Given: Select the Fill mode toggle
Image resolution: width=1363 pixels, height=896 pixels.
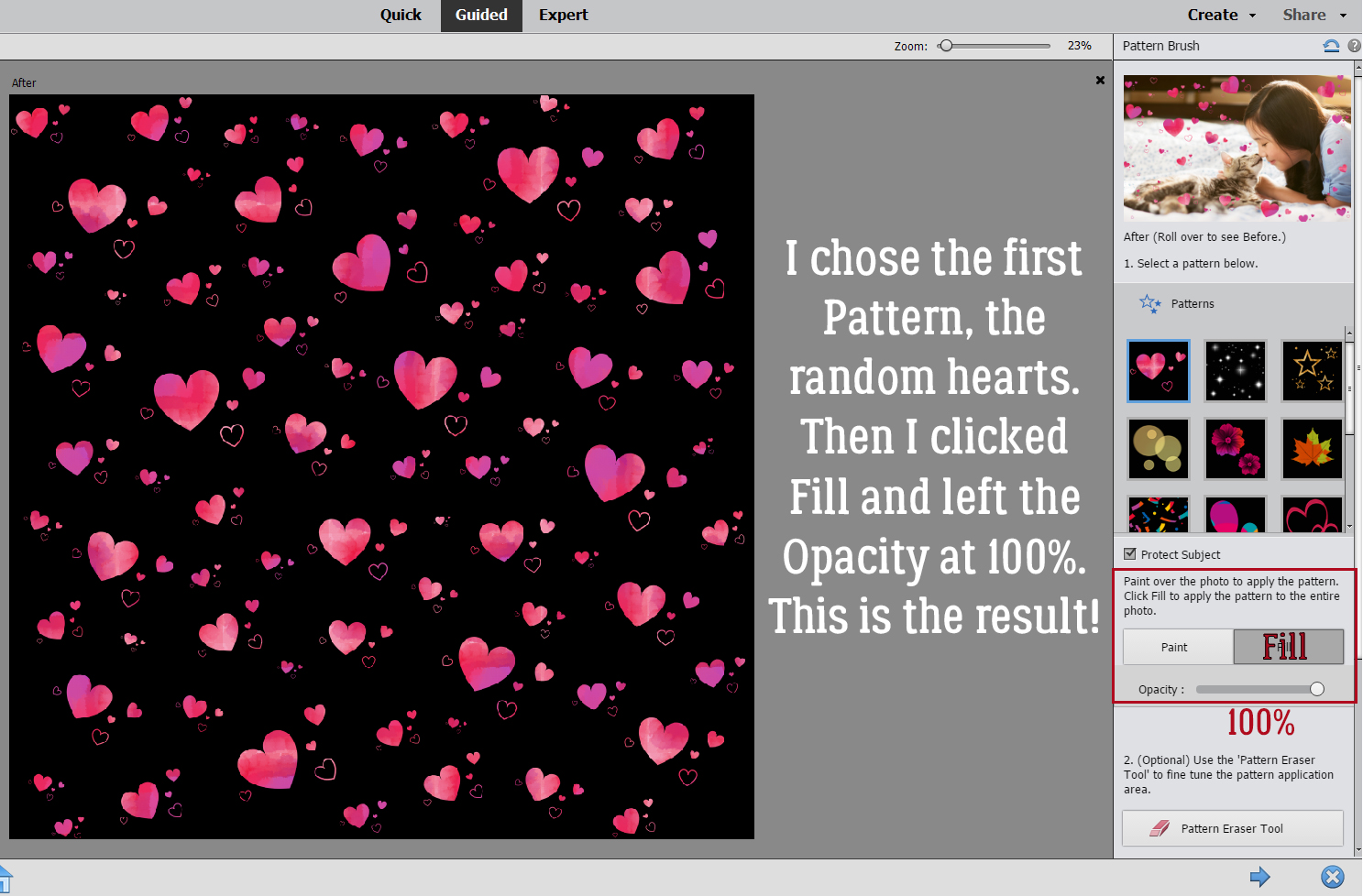Looking at the screenshot, I should pos(1288,647).
